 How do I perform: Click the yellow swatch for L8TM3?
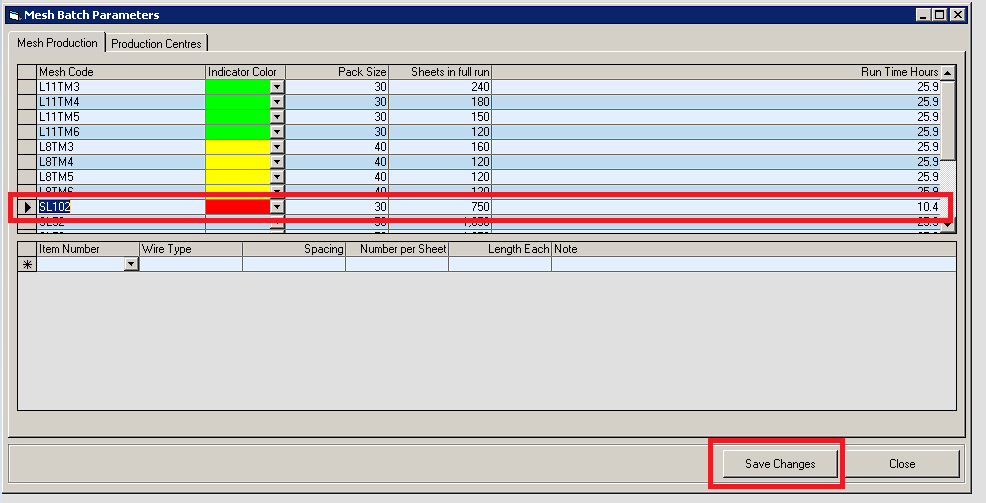point(238,147)
